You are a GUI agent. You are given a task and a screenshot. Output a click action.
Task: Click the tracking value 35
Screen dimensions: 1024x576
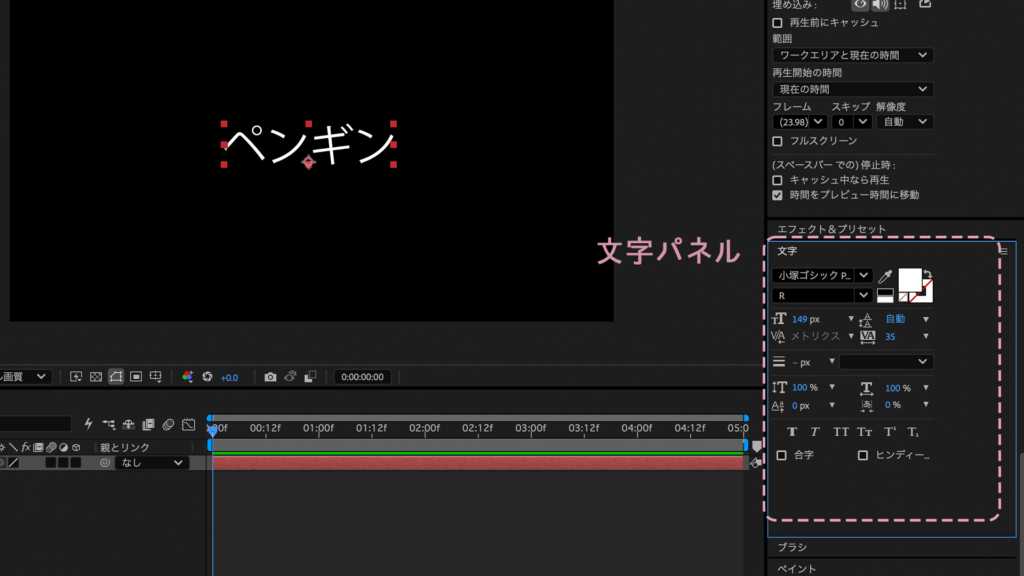(890, 337)
